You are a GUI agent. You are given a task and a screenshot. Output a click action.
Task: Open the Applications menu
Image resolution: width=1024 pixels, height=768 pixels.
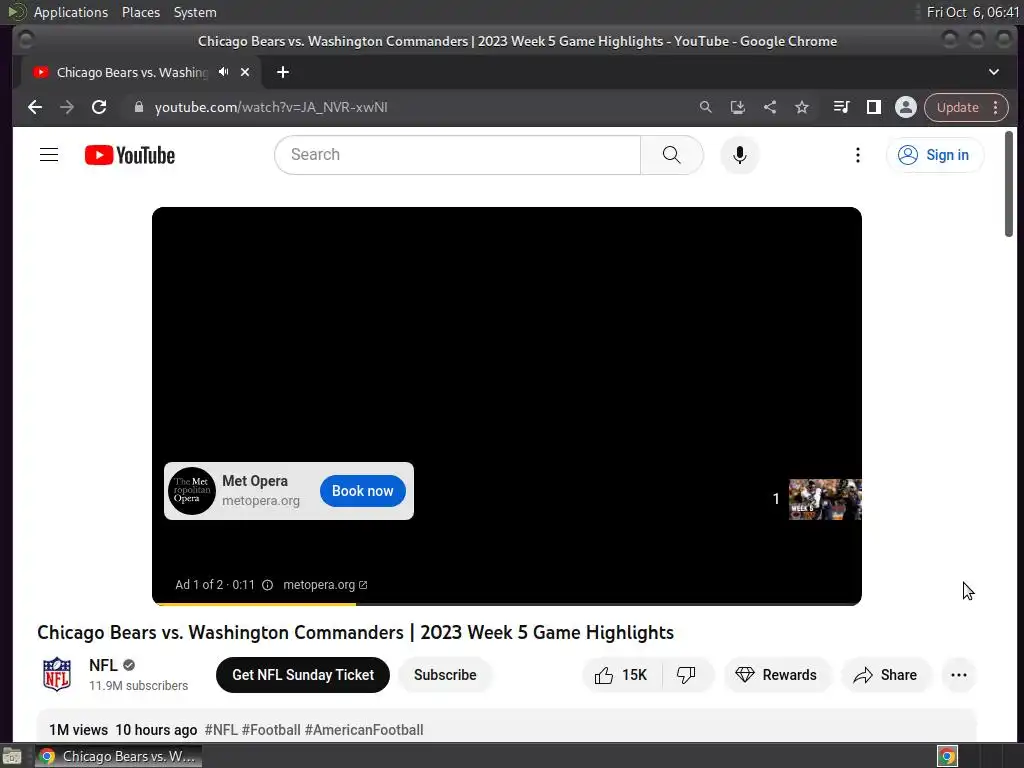[71, 12]
